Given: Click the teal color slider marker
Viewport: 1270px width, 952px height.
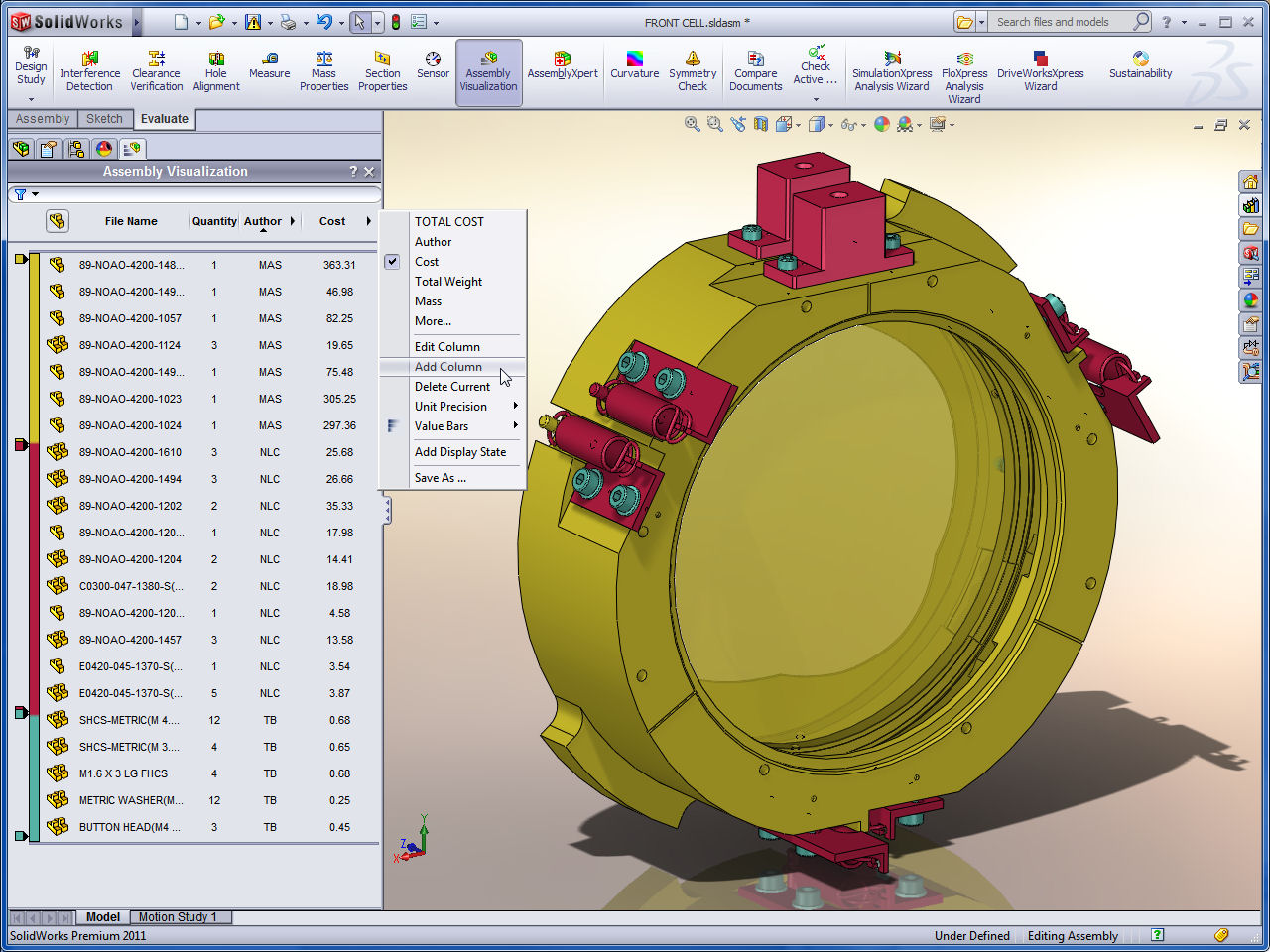Looking at the screenshot, I should pos(21,713).
